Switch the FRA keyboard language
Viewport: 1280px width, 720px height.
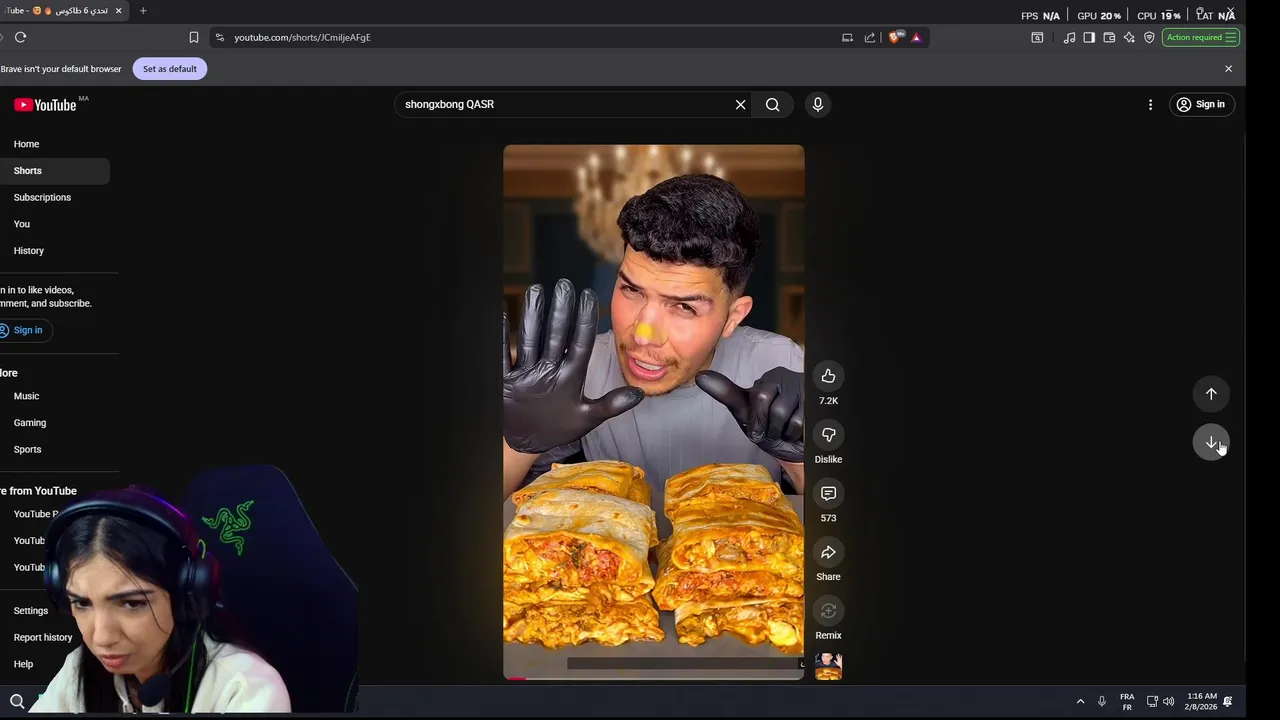[1127, 702]
